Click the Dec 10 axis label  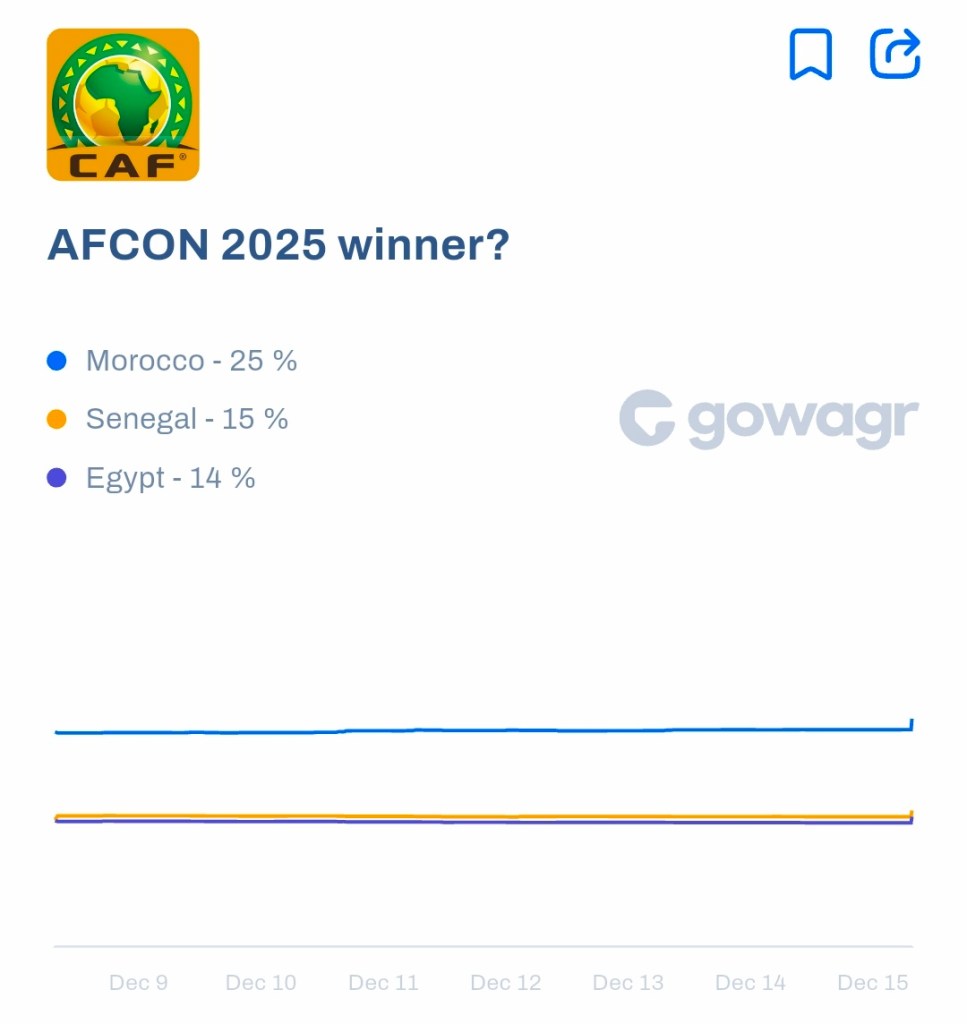coord(261,983)
